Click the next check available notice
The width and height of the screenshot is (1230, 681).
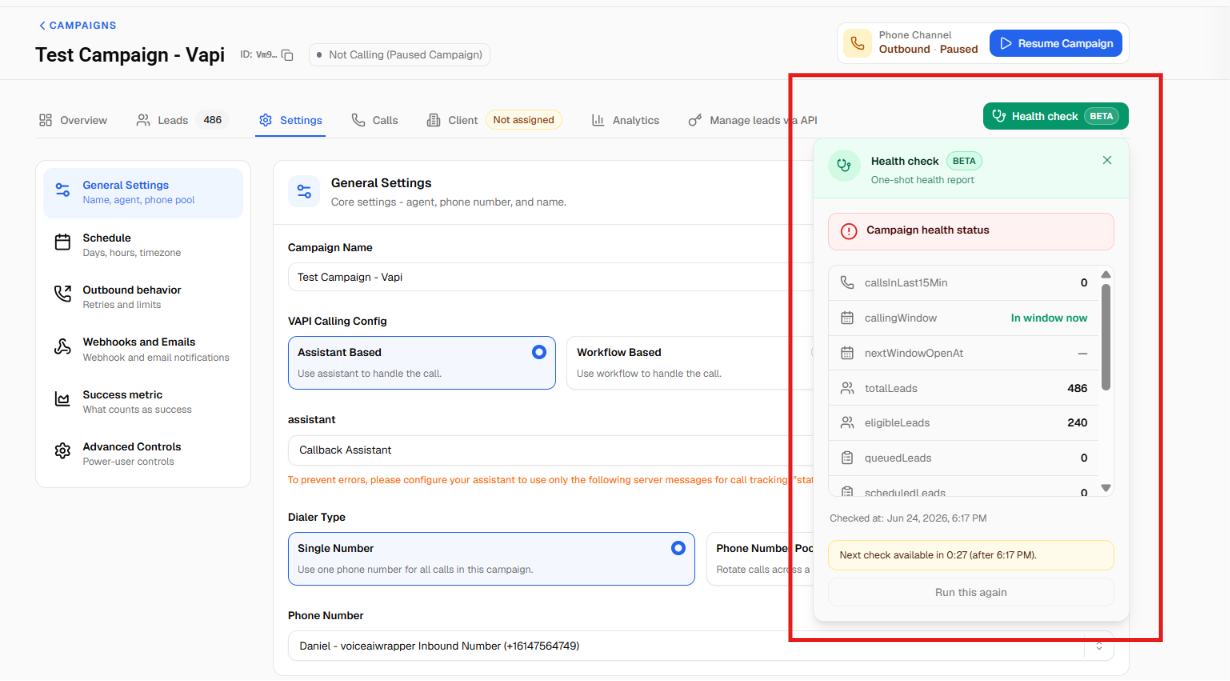pyautogui.click(x=971, y=555)
